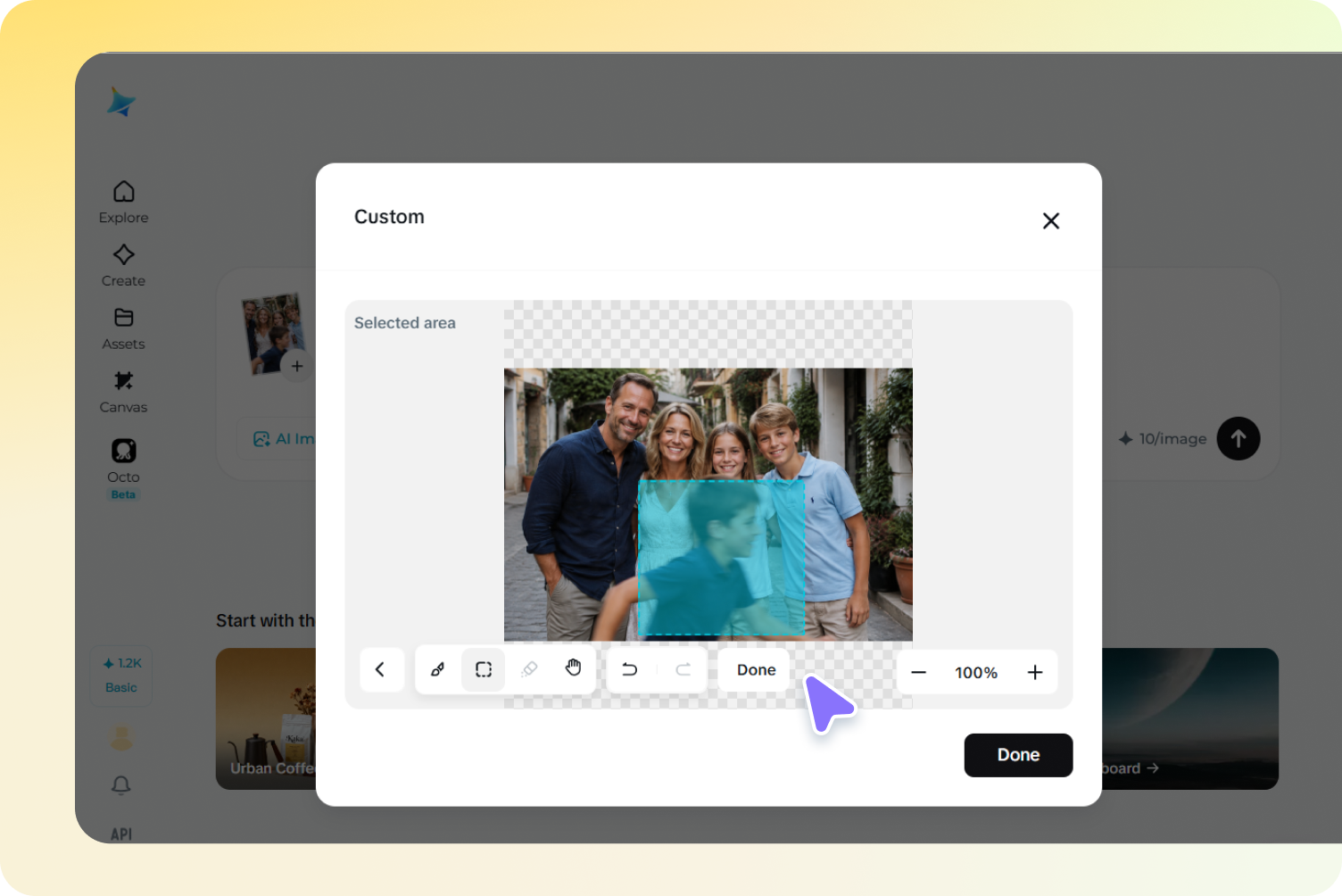The width and height of the screenshot is (1342, 896).
Task: Go back using the left chevron button
Action: tap(381, 670)
